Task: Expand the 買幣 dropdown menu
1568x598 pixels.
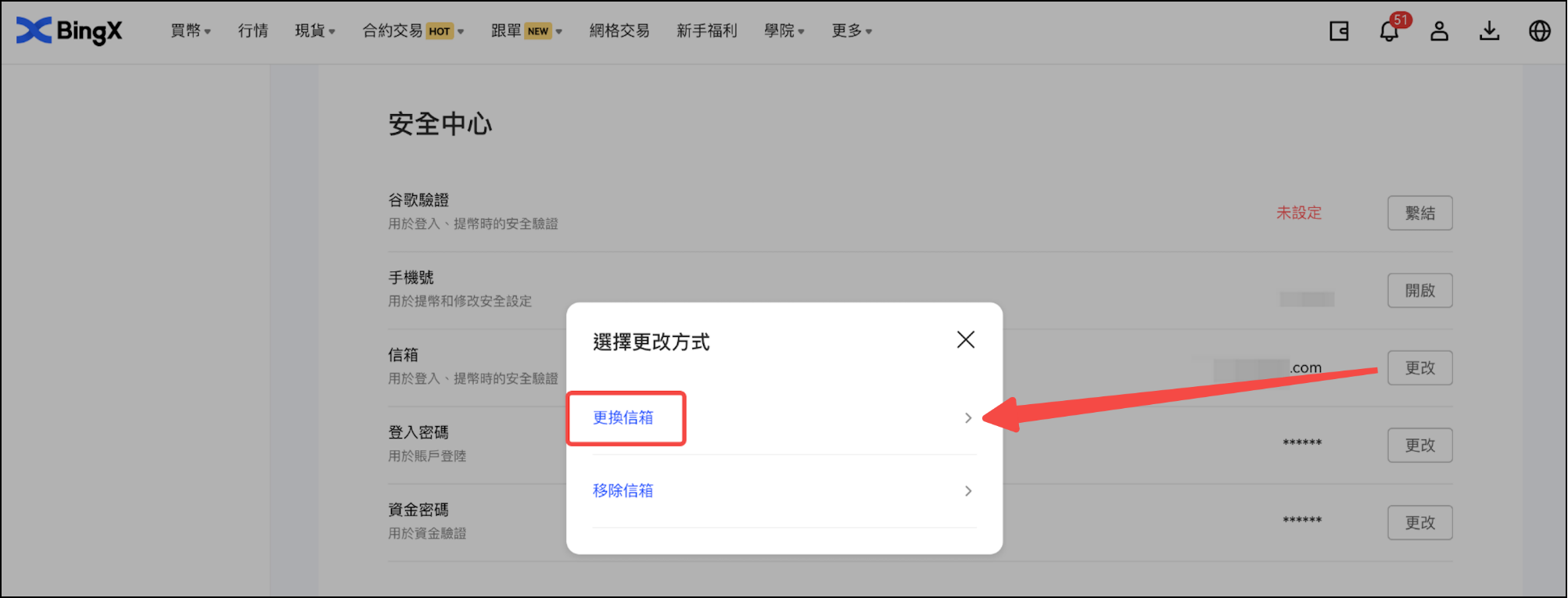Action: pos(191,31)
